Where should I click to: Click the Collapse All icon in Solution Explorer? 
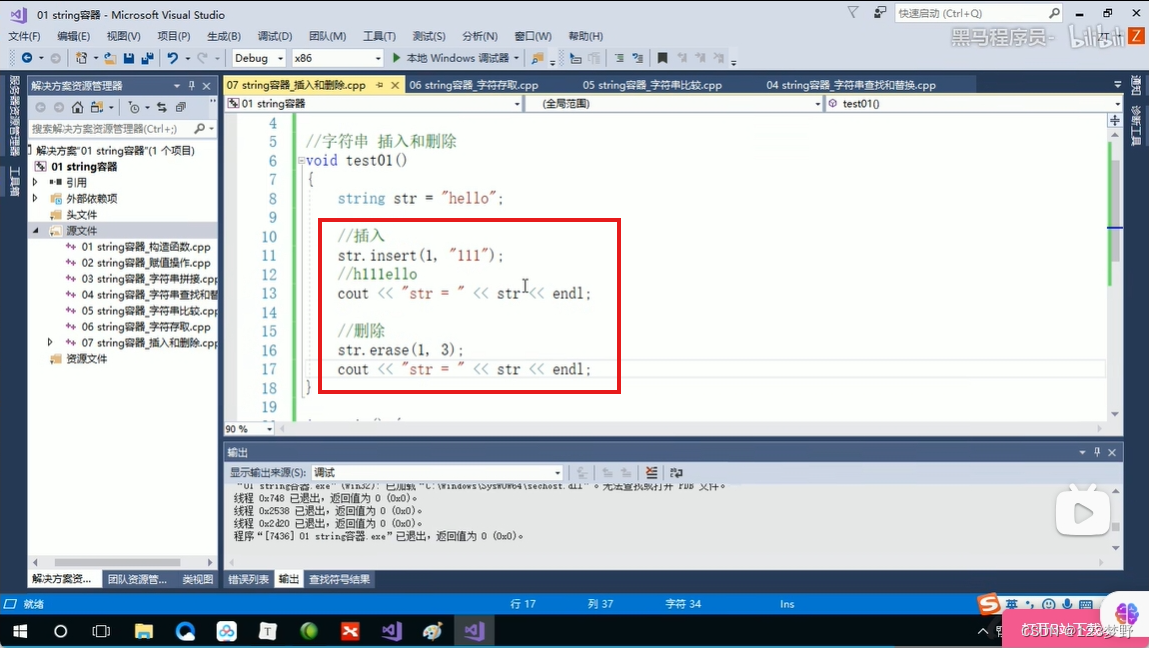coord(181,107)
